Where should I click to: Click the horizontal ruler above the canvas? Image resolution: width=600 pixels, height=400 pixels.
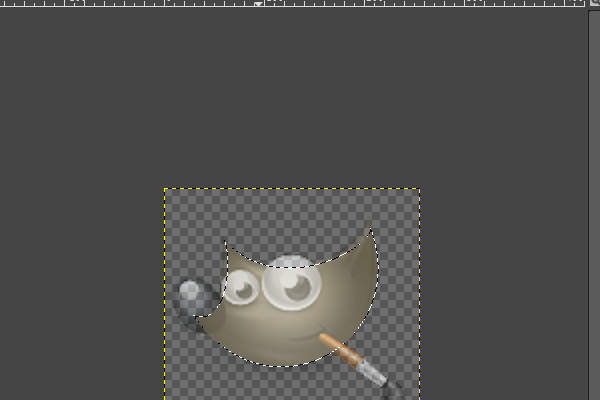150,4
